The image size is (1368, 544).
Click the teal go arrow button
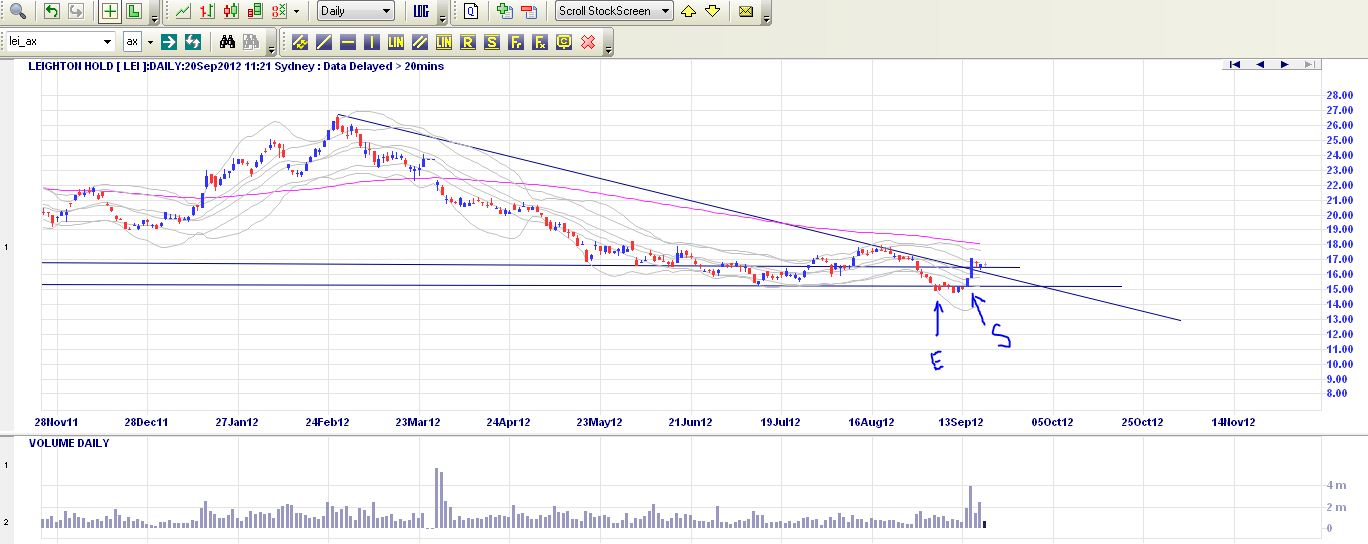169,41
